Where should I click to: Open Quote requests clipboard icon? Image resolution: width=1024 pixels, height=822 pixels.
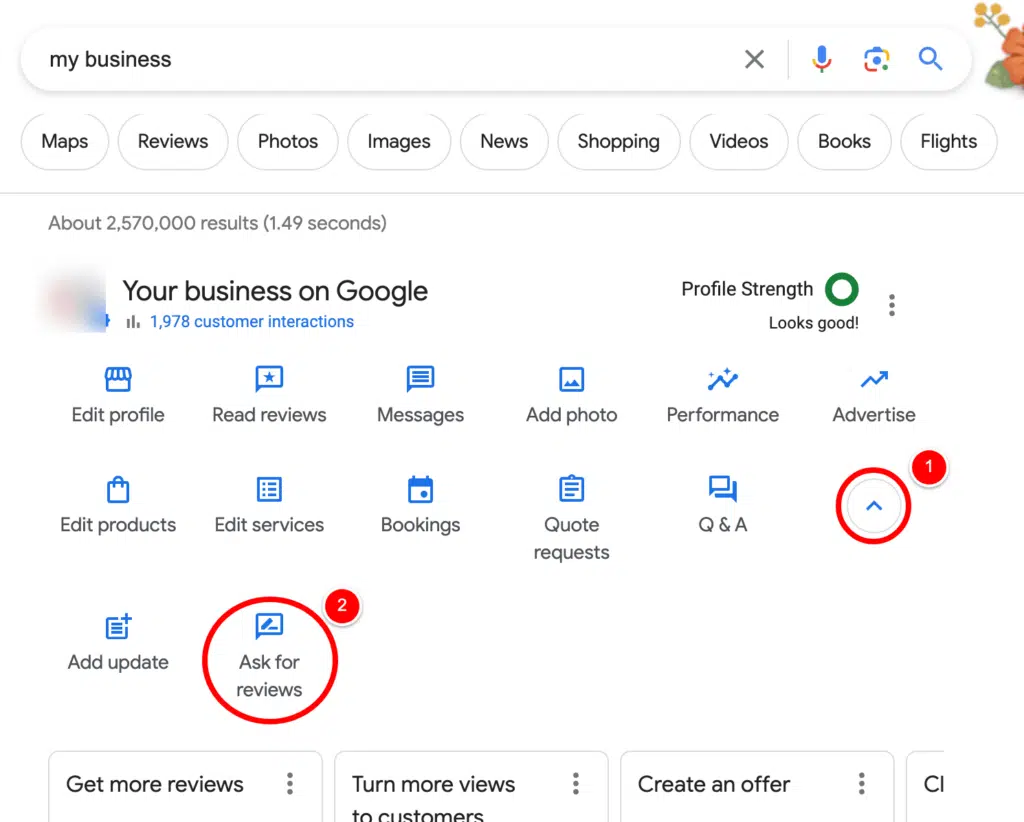pyautogui.click(x=571, y=488)
